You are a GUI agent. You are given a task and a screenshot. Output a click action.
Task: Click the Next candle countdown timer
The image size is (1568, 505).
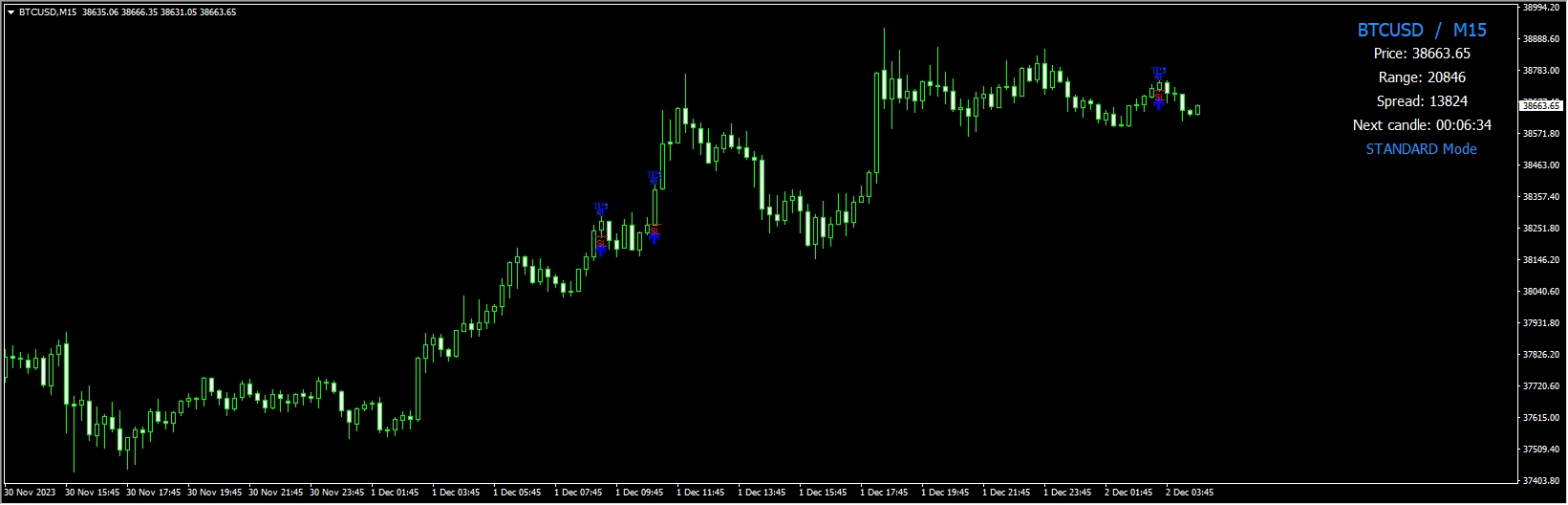click(x=1422, y=125)
